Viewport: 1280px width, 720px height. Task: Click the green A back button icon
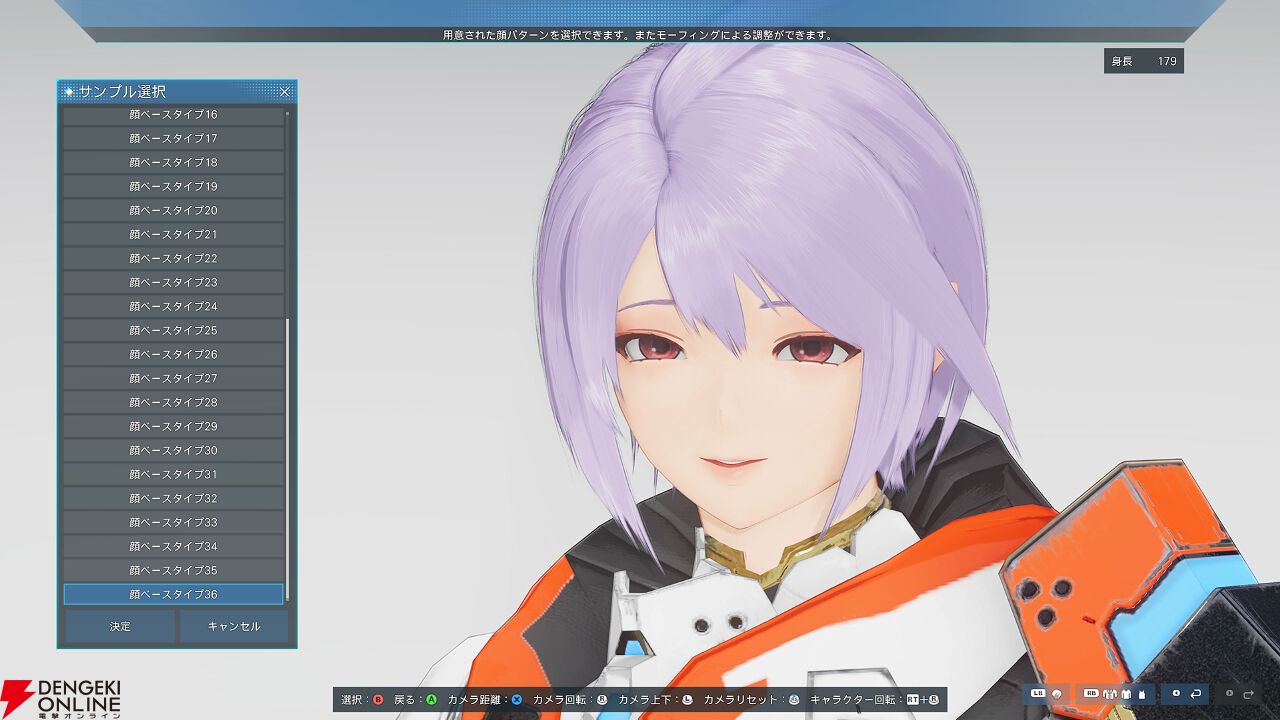click(431, 700)
